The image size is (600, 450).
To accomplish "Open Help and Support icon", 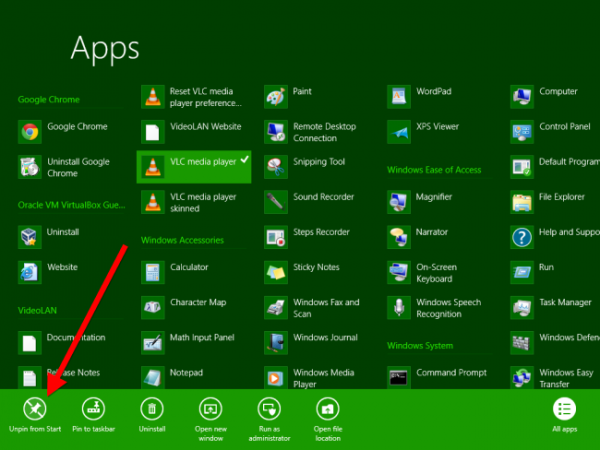I will pyautogui.click(x=522, y=237).
